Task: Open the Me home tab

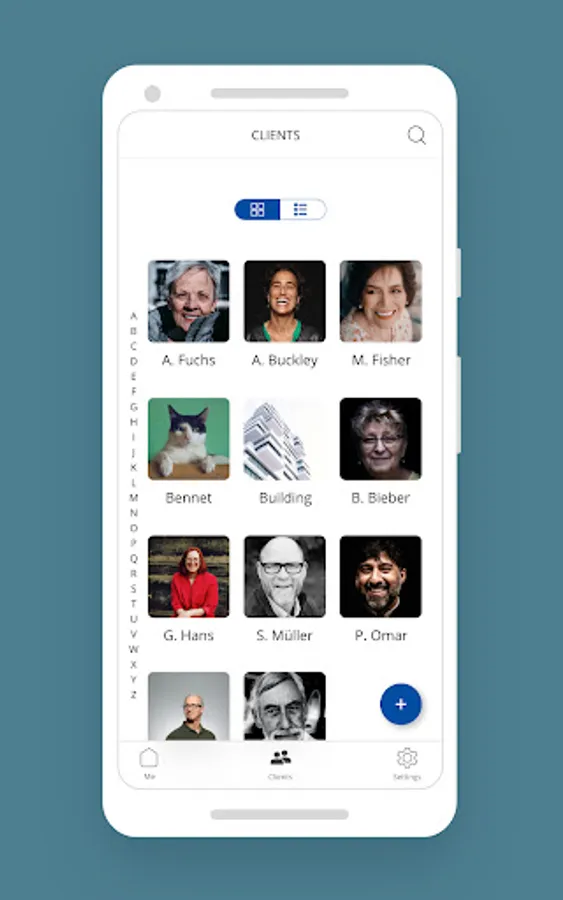Action: pos(149,763)
